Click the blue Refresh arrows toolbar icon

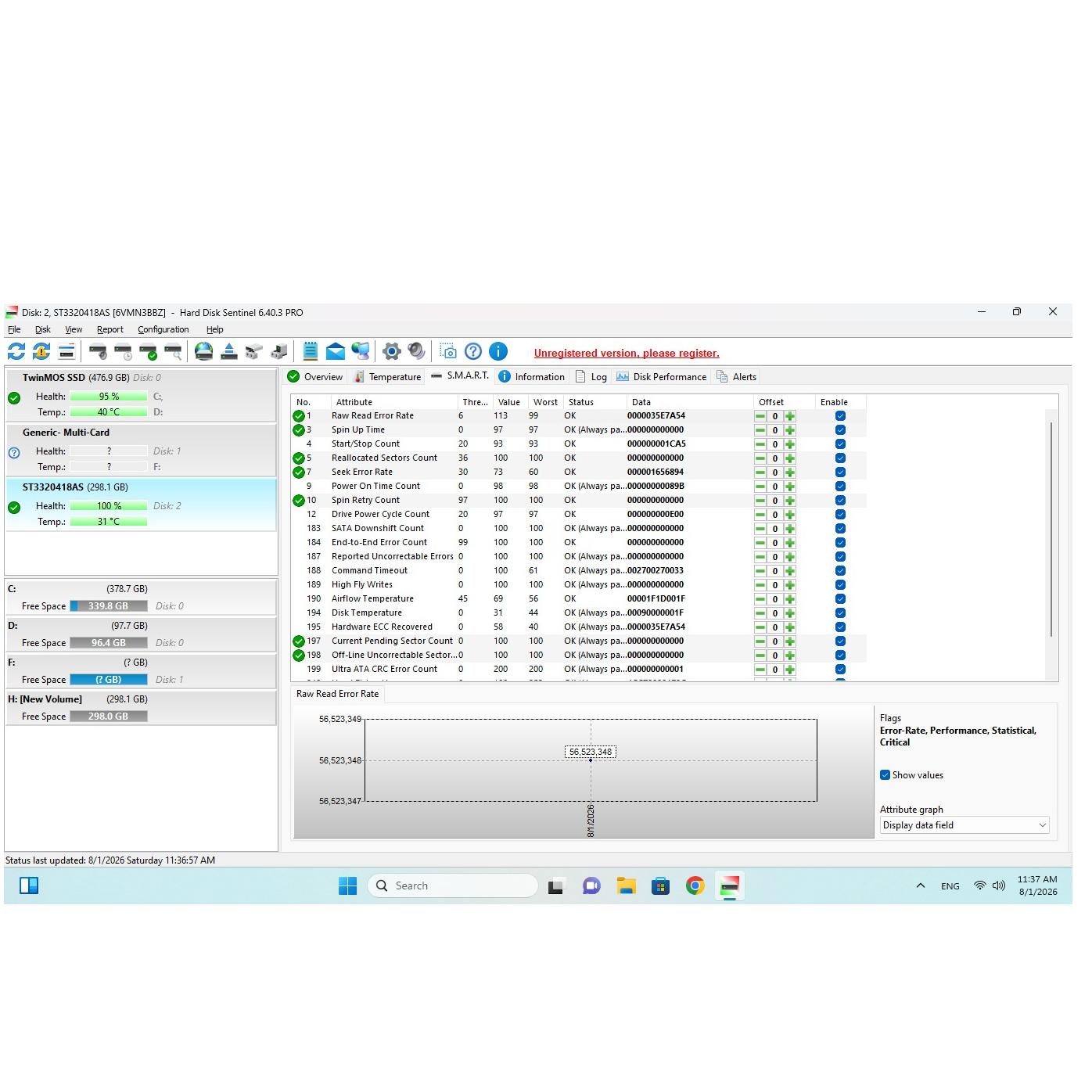coord(16,351)
